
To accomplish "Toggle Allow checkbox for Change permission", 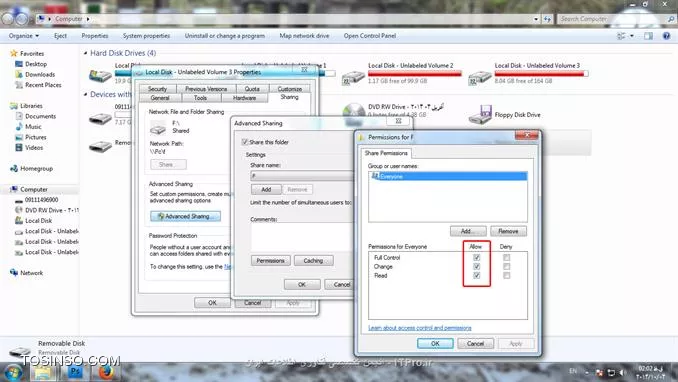I will [477, 266].
